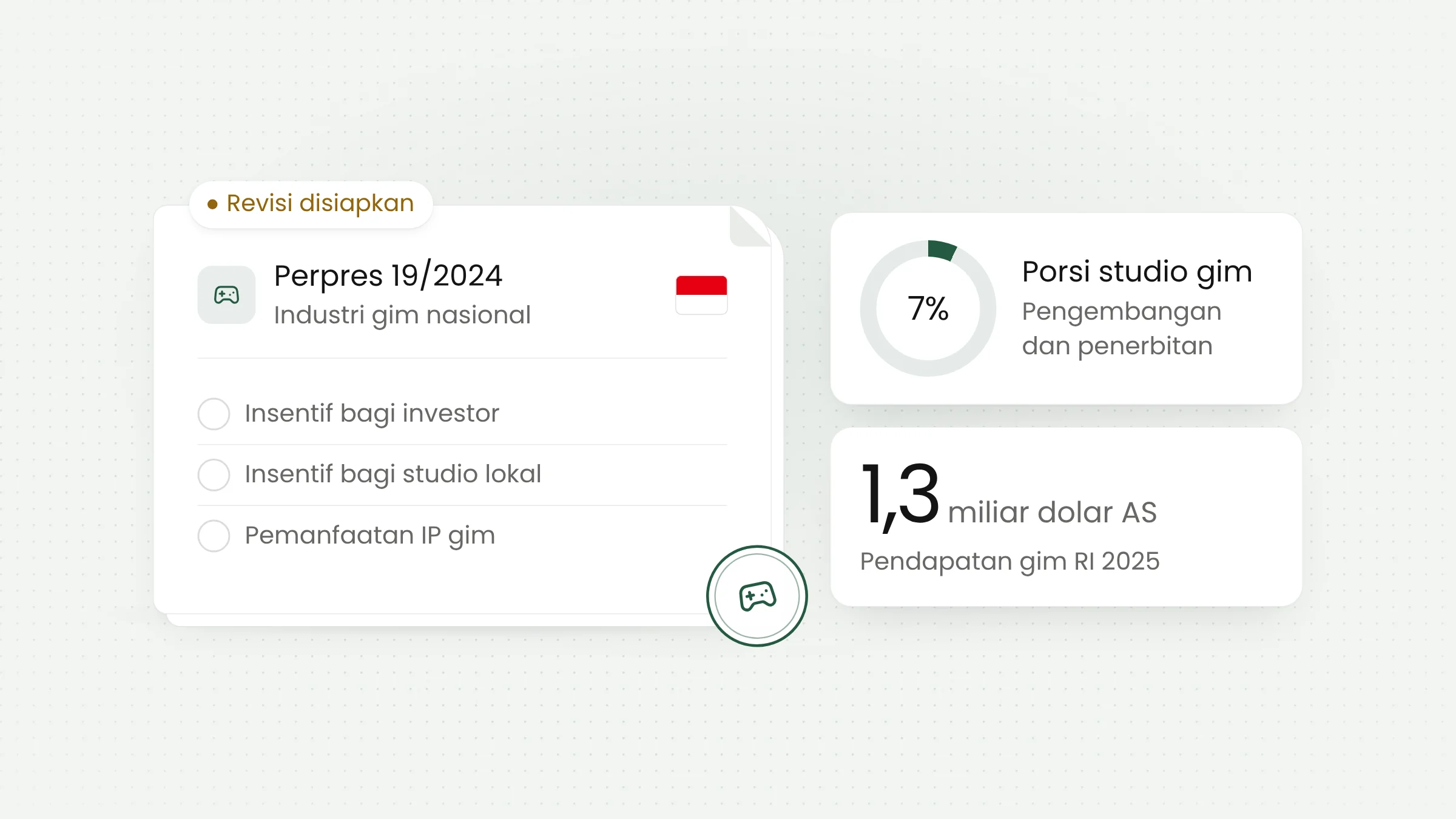Click the Indonesian flag icon
The height and width of the screenshot is (819, 1456).
tap(701, 295)
